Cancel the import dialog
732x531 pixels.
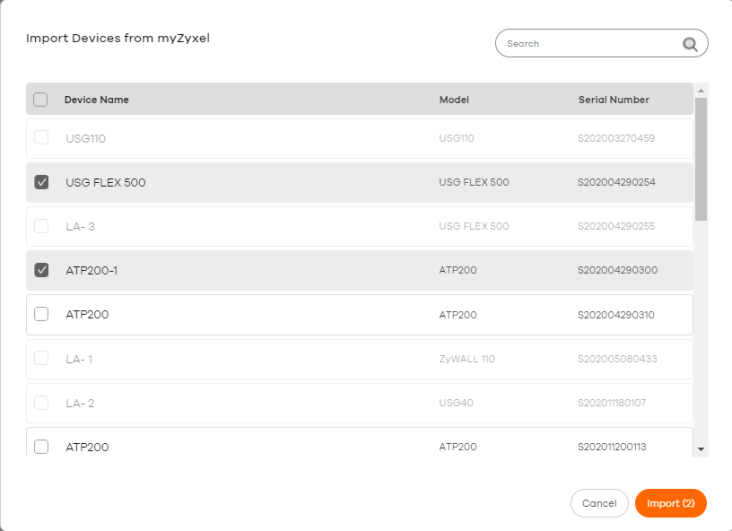click(x=599, y=503)
